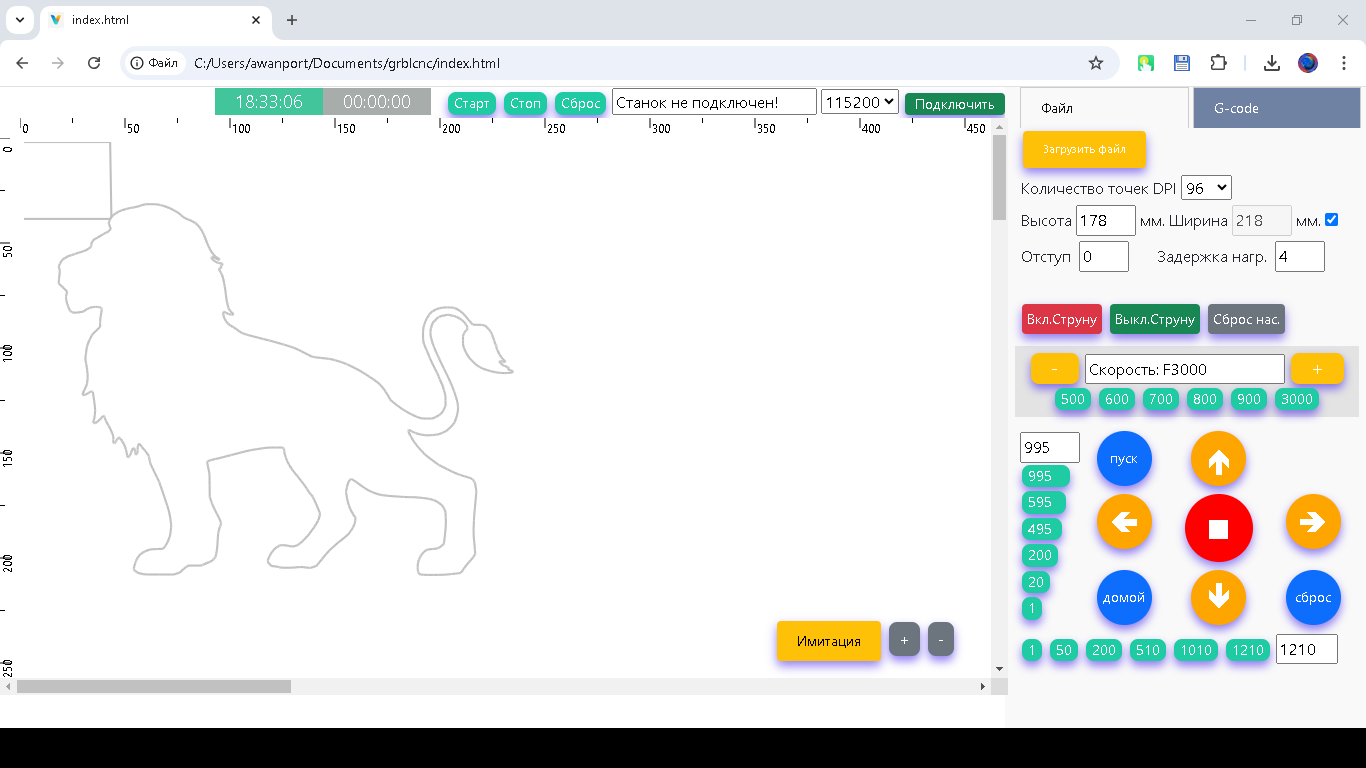The width and height of the screenshot is (1366, 768).
Task: Decrease speed with the minus button
Action: tap(1055, 369)
